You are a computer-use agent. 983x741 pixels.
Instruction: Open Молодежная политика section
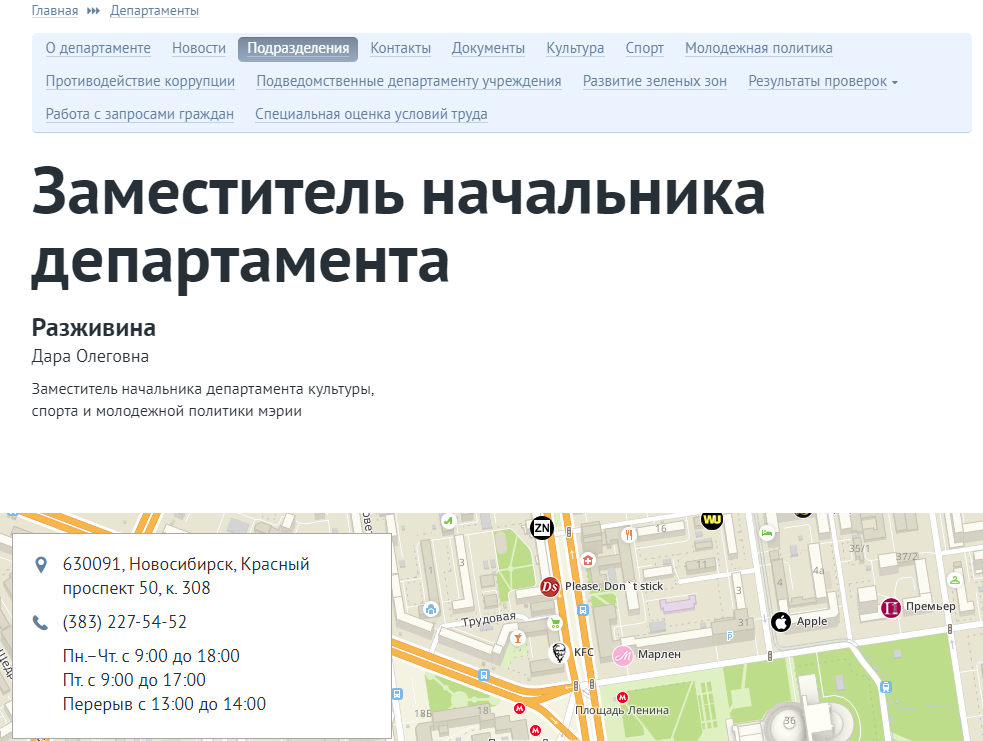(759, 48)
